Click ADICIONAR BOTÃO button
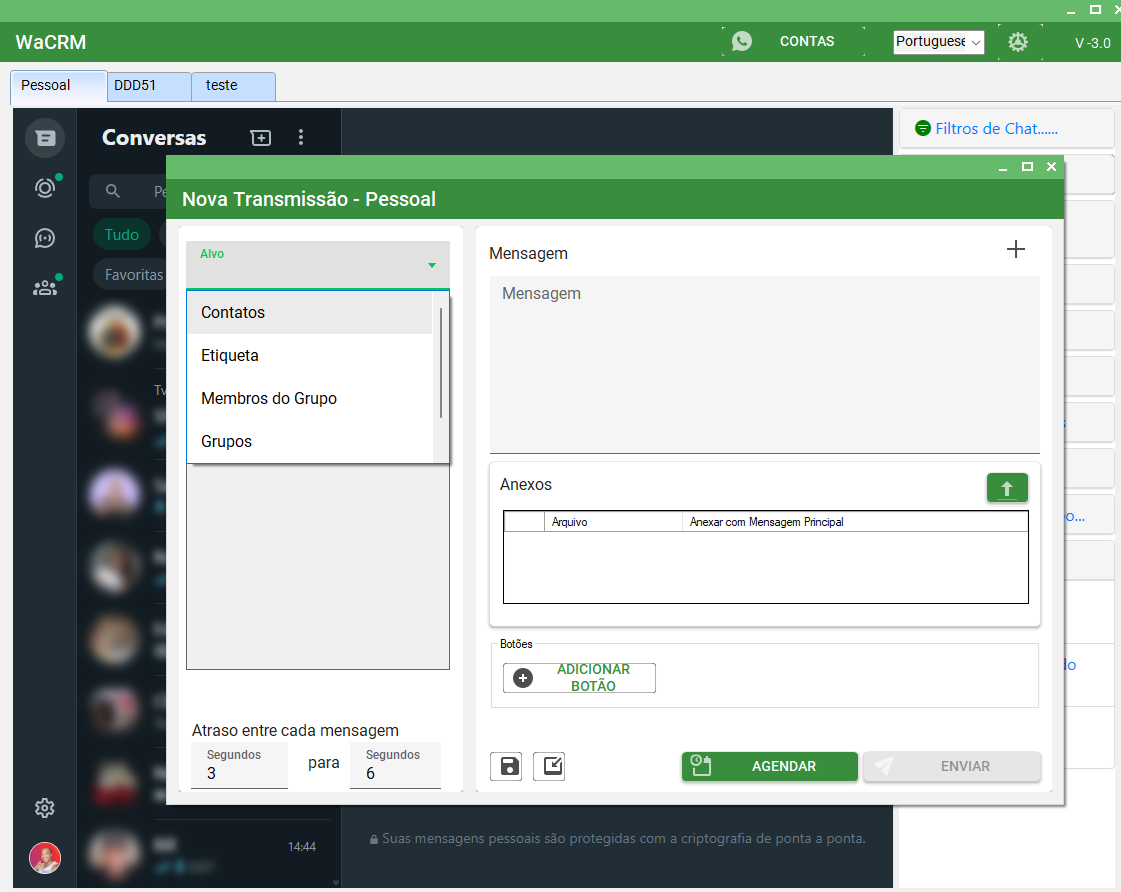 [x=579, y=678]
